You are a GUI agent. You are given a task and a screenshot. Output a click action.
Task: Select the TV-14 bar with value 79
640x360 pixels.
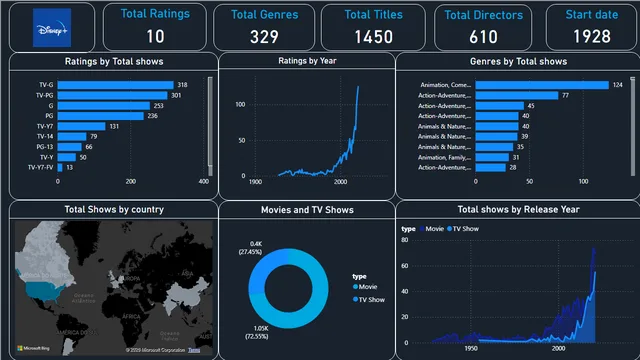tap(72, 137)
